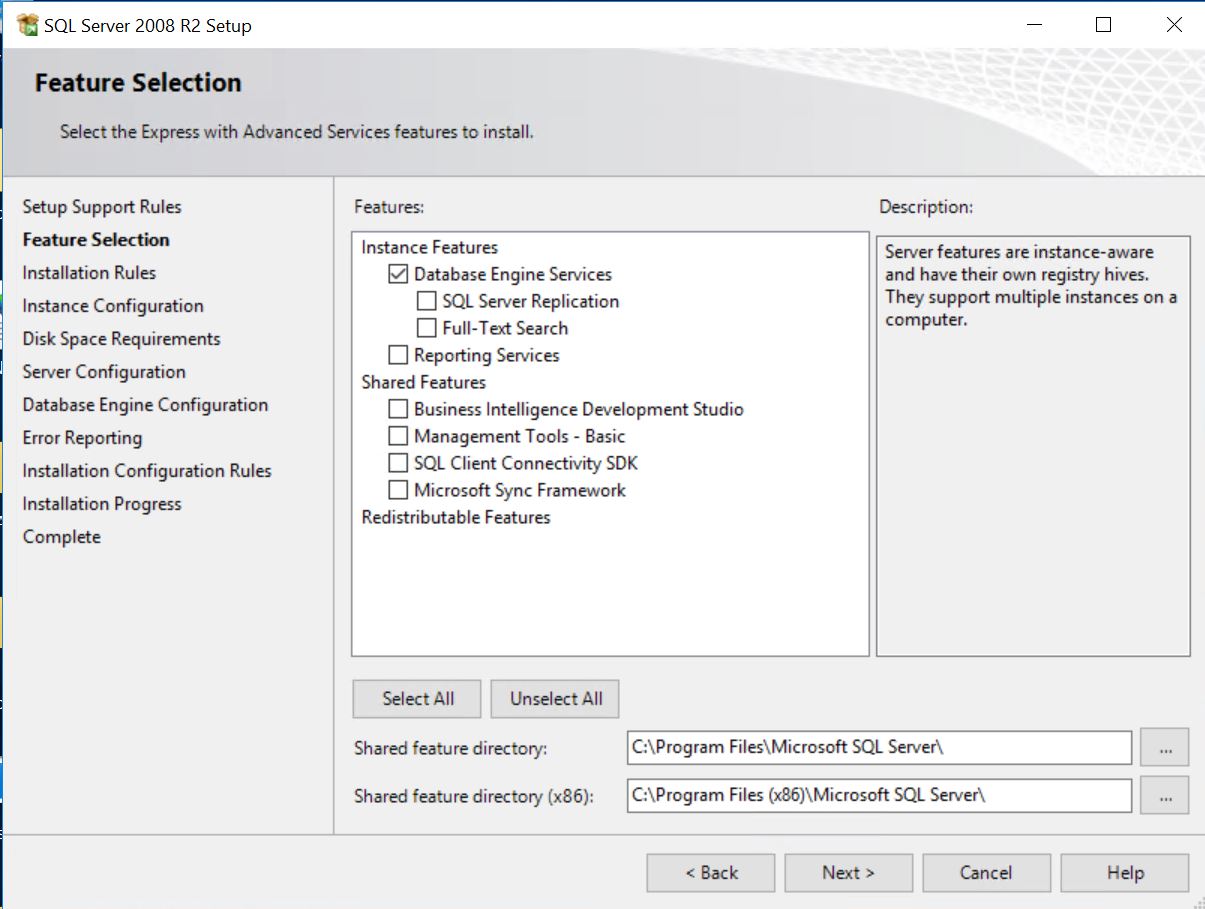1205x909 pixels.
Task: Tick the Microsoft Sync Framework checkbox
Action: click(x=398, y=490)
